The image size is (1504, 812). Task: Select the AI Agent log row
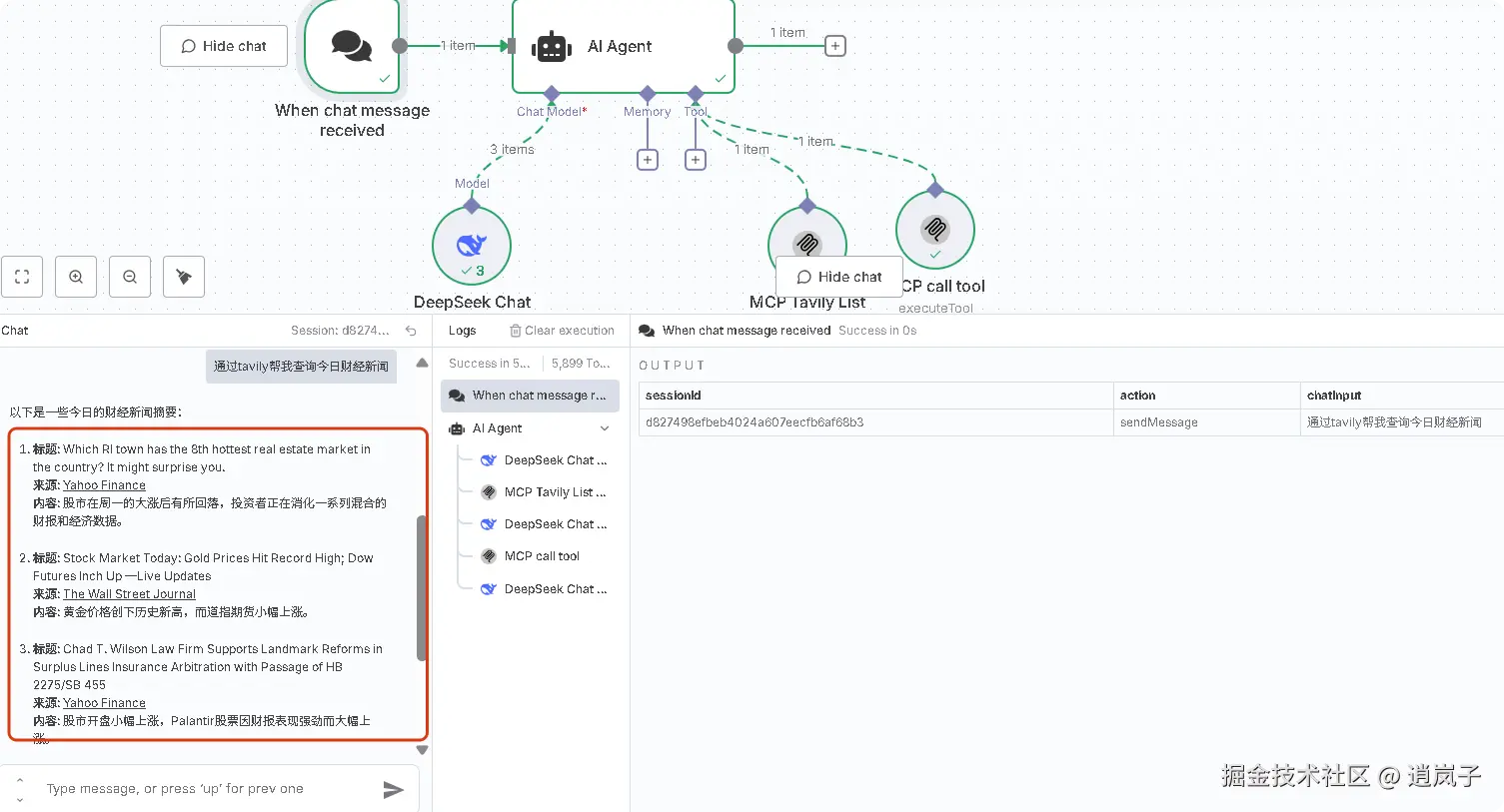point(530,428)
